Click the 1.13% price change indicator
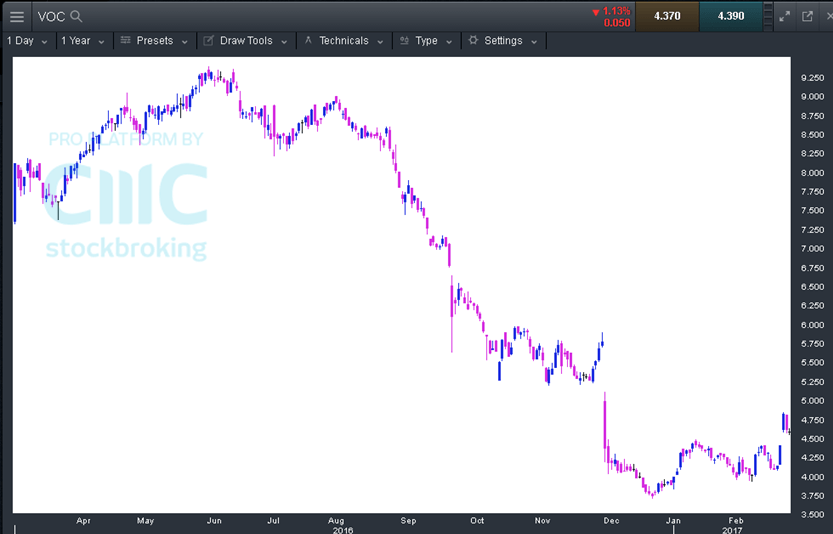This screenshot has height=534, width=833. 611,11
